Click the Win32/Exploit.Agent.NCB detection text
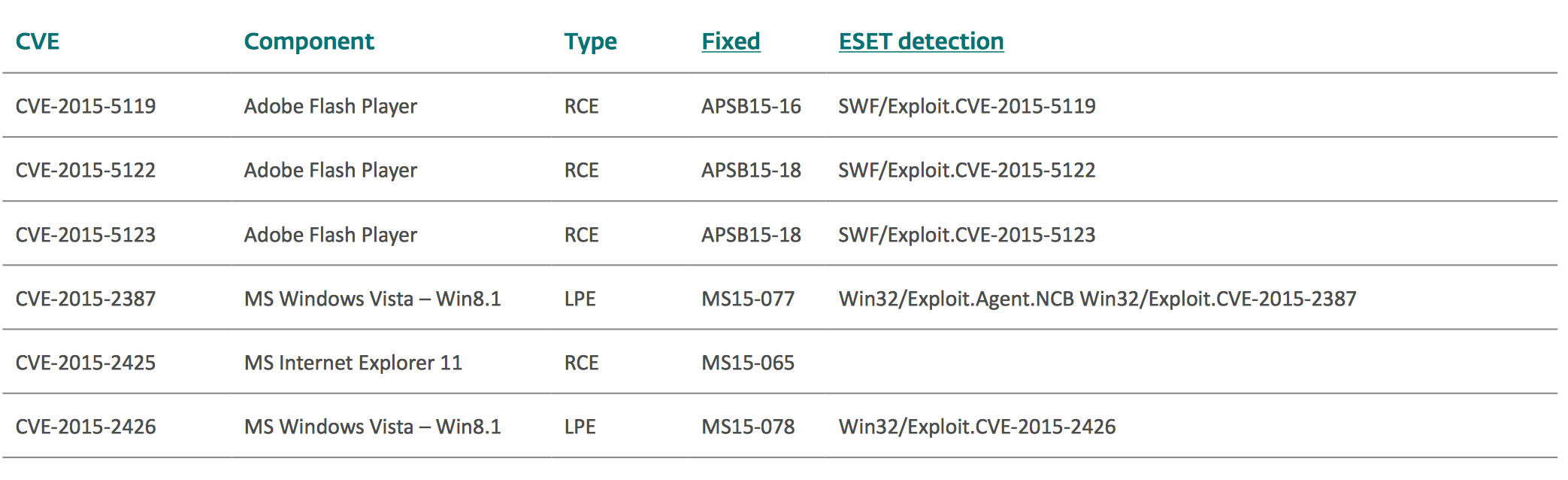Viewport: 1568px width, 480px height. click(956, 299)
